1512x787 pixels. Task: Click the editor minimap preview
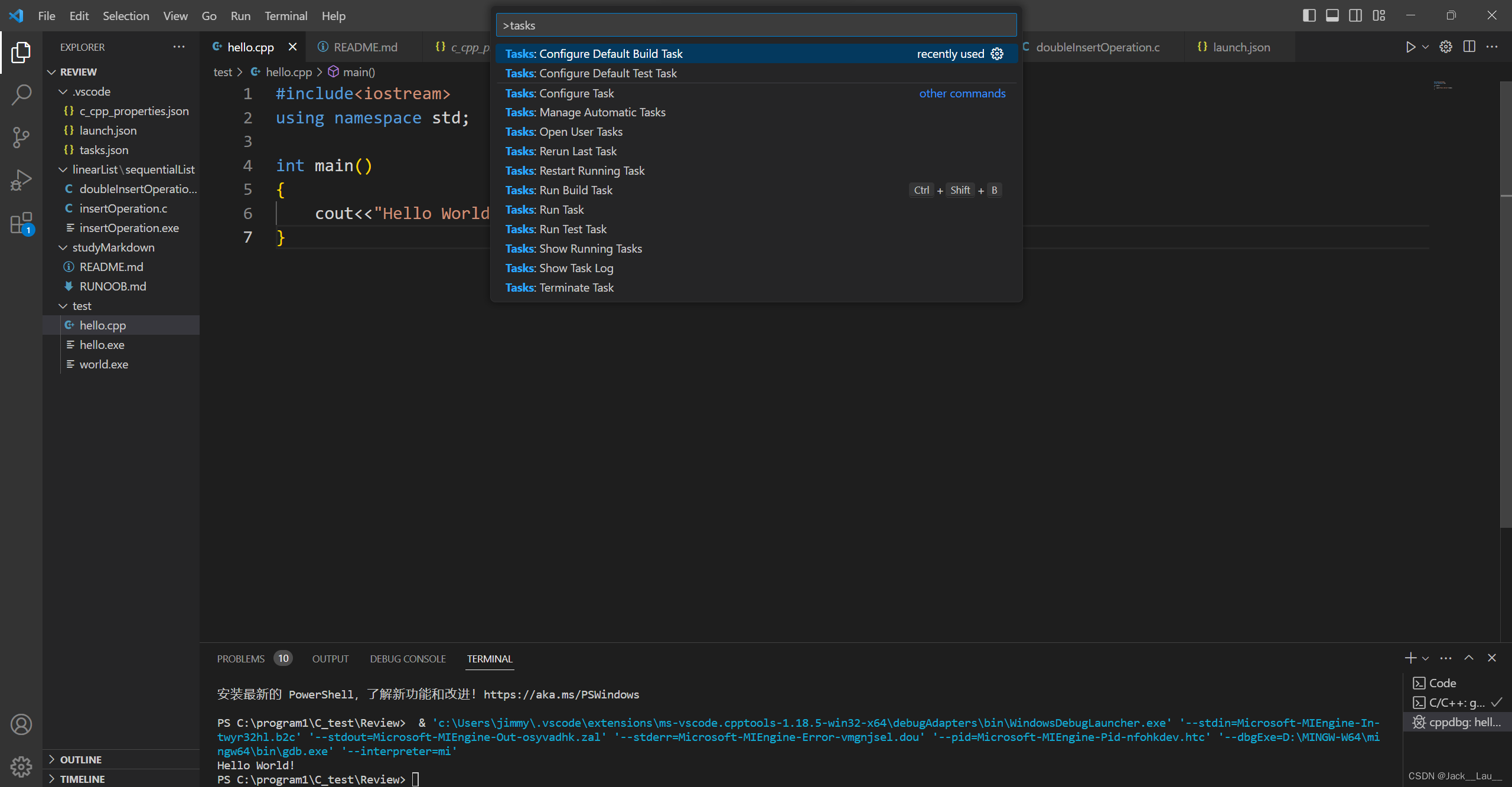click(1442, 86)
